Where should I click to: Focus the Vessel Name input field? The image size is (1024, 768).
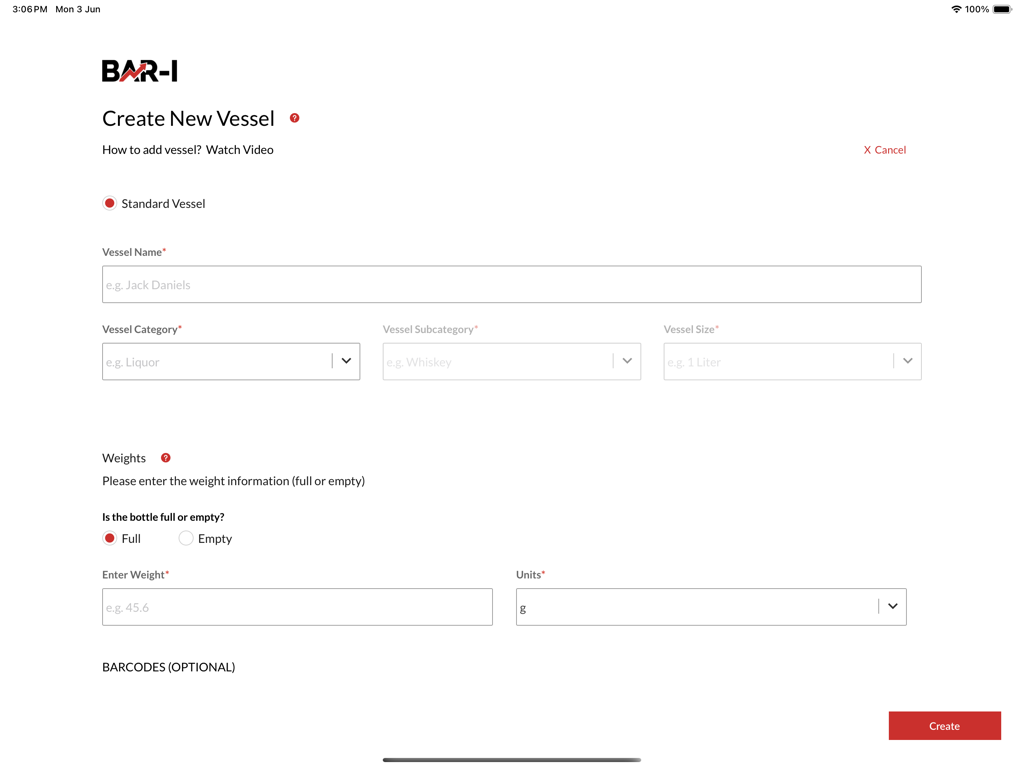[x=511, y=284]
